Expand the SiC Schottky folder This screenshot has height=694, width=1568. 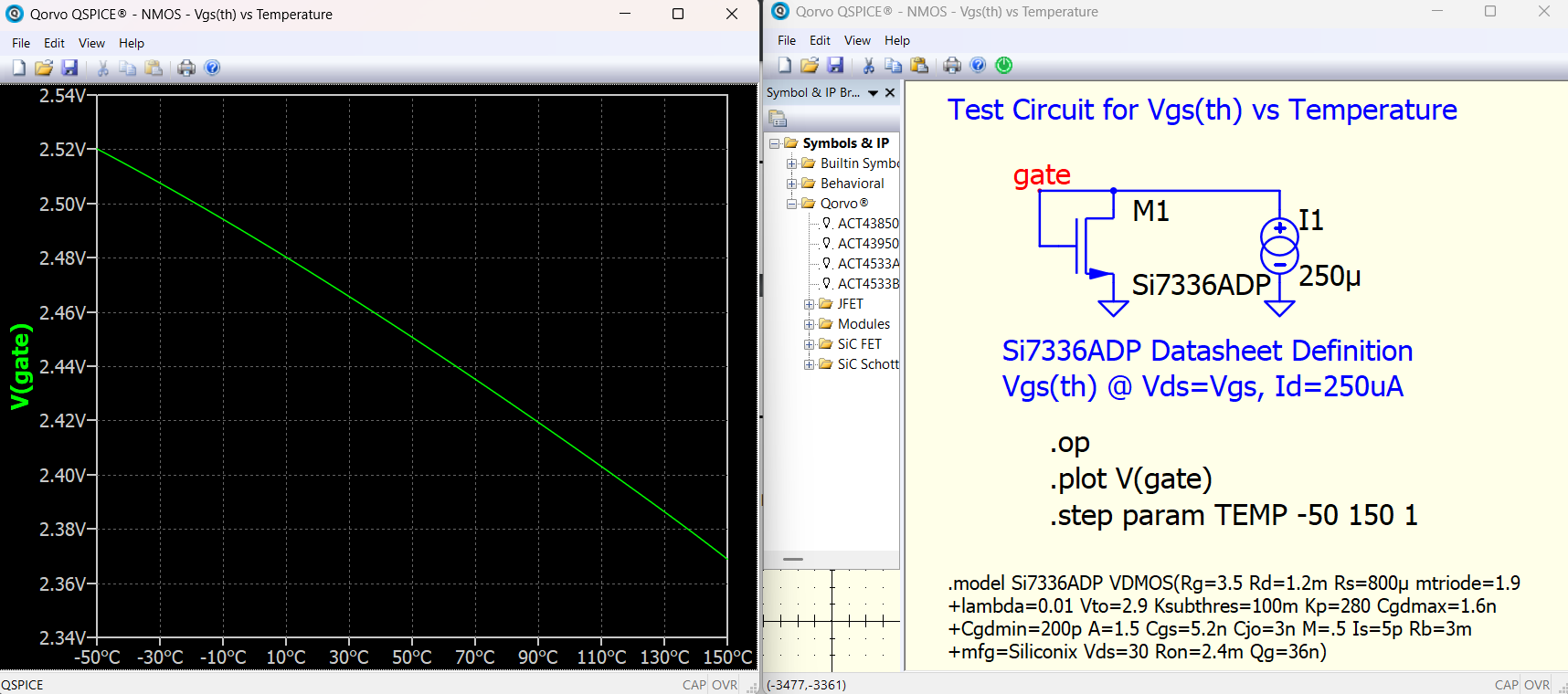point(809,364)
